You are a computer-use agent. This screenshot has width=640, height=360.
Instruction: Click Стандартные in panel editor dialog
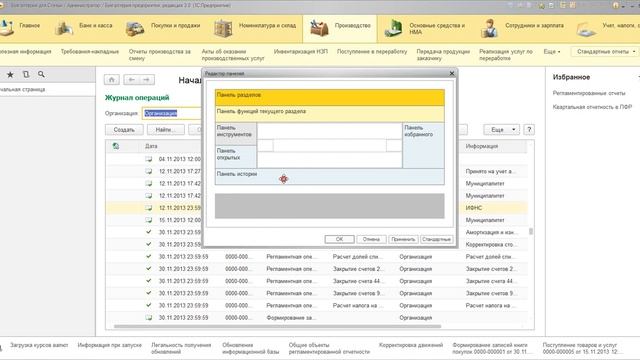(436, 239)
